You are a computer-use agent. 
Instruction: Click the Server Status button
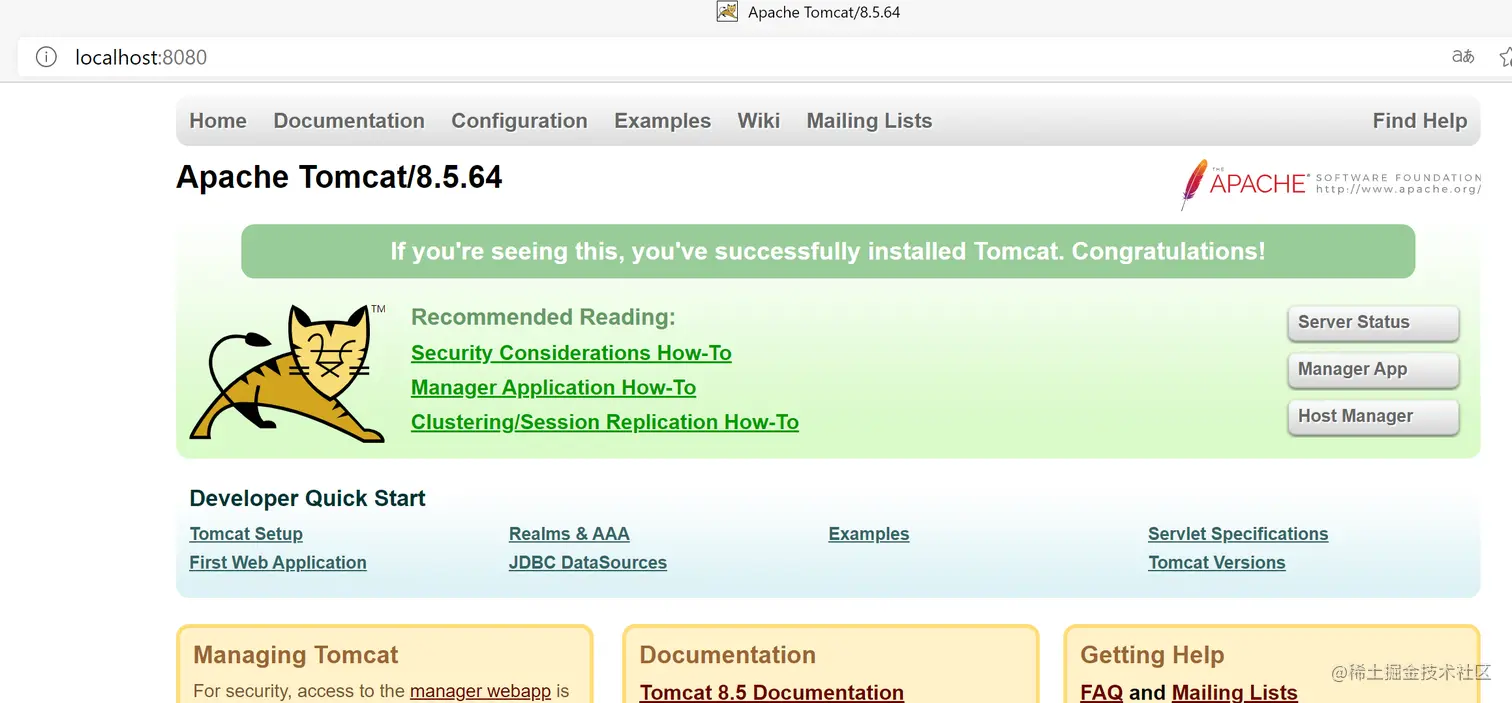coord(1373,323)
